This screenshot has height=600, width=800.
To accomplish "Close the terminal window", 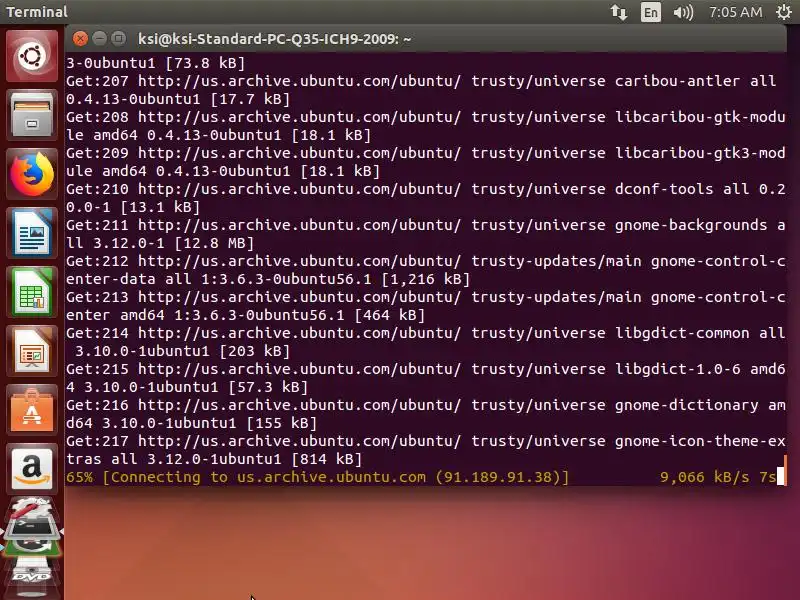I will pyautogui.click(x=80, y=38).
